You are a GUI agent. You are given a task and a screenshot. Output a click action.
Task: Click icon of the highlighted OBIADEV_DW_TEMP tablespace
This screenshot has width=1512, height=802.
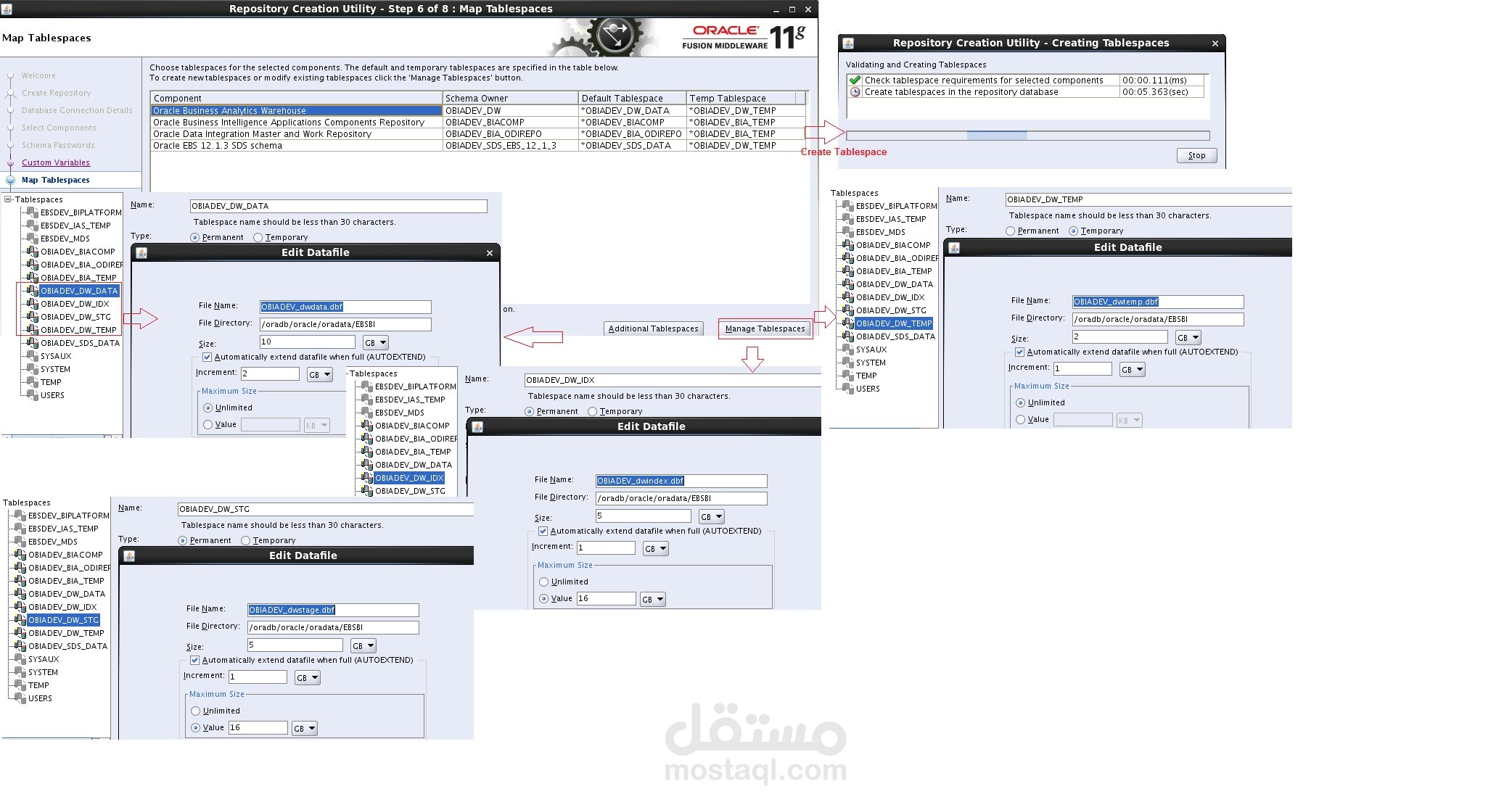coord(847,323)
